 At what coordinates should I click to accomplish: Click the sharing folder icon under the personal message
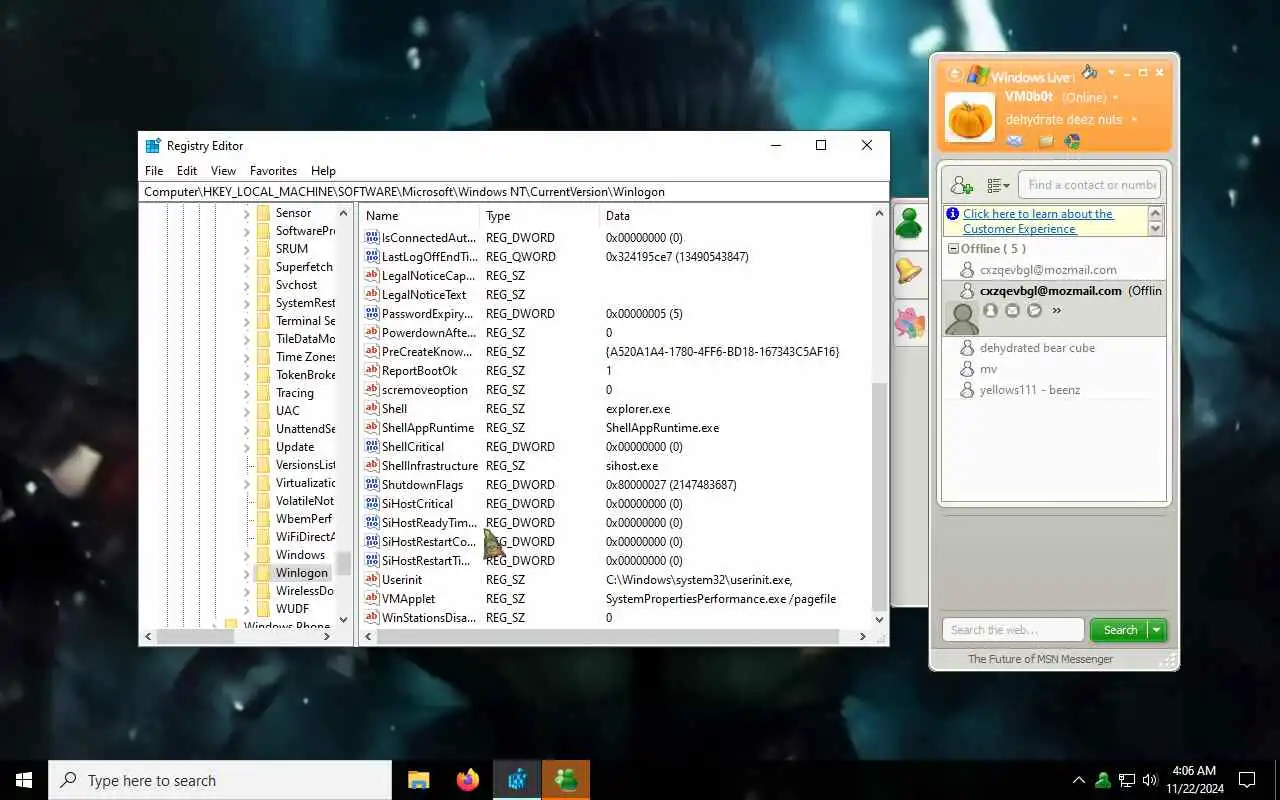tap(1045, 141)
